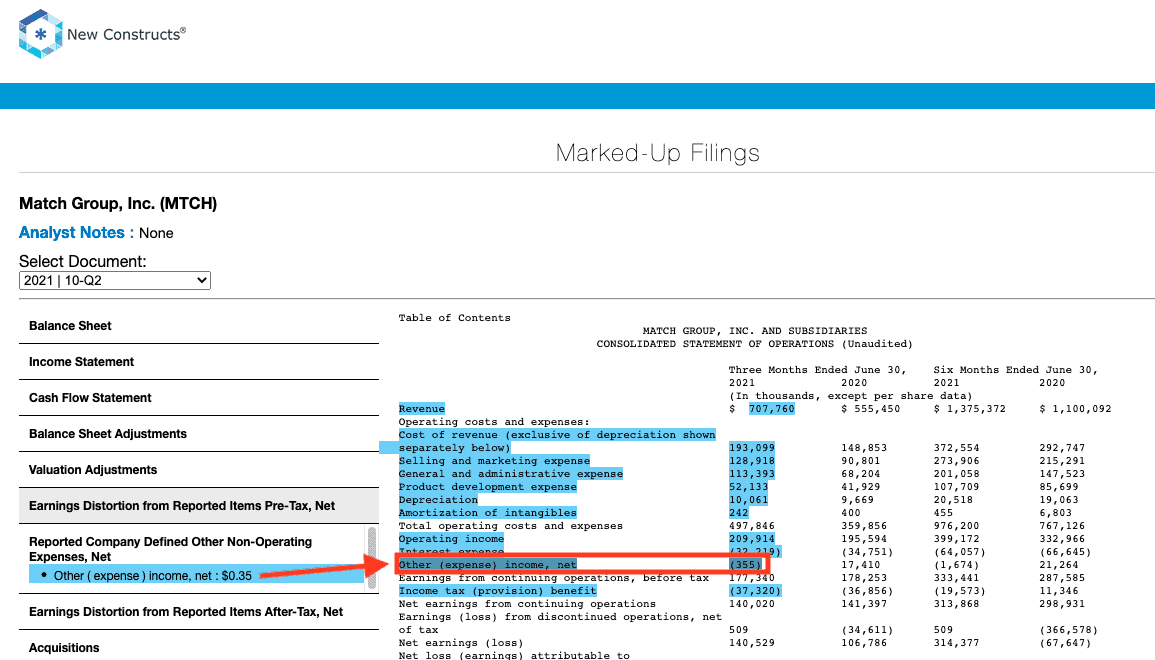Screen dimensions: 1155x660
Task: Click the highlighted value 193,099
Action: 751,448
